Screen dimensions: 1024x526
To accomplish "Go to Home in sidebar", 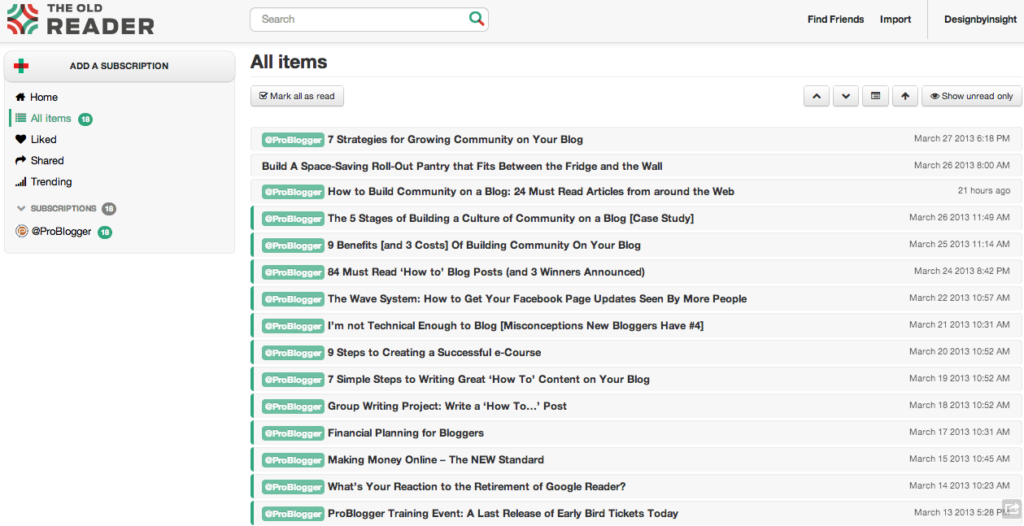I will (44, 97).
